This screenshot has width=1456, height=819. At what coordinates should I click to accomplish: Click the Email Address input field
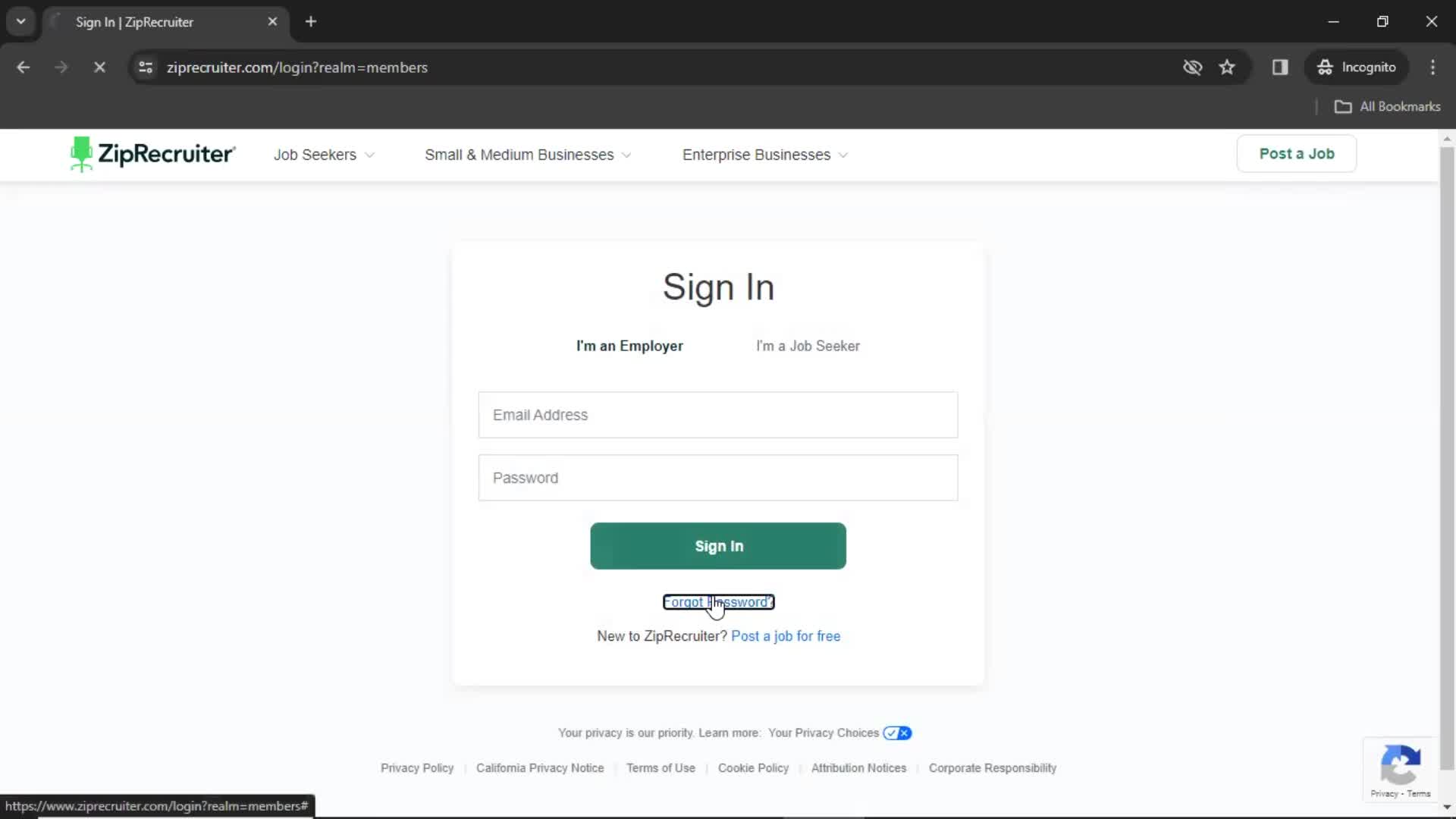click(718, 414)
